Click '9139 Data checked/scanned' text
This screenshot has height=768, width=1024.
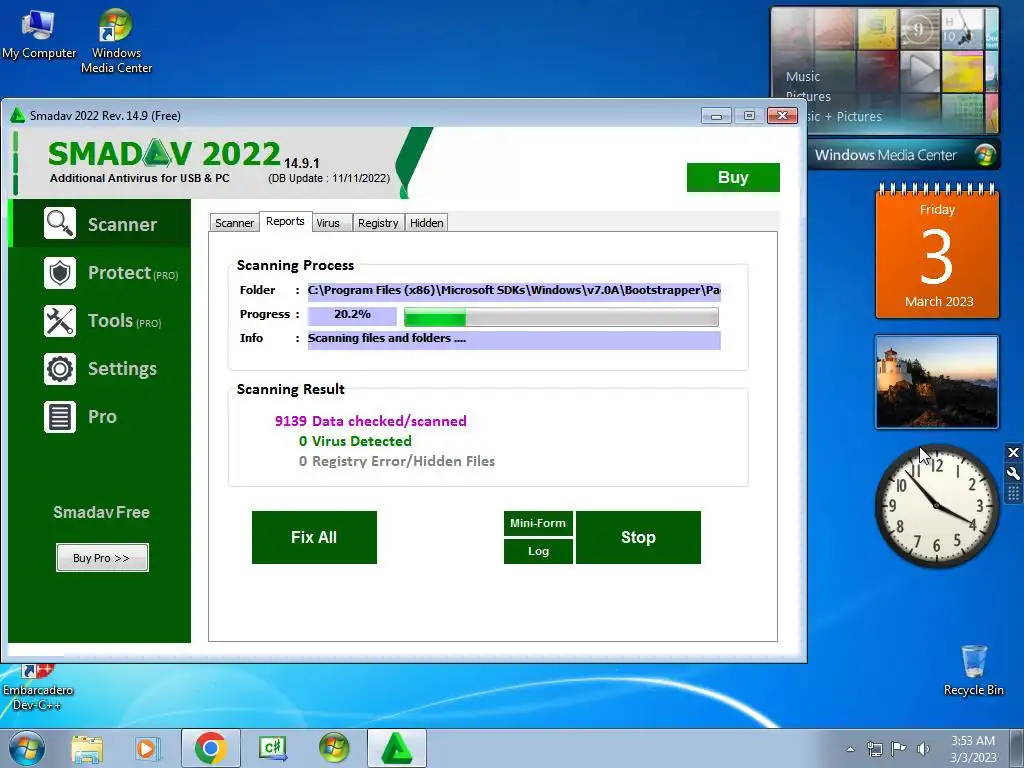(x=370, y=421)
